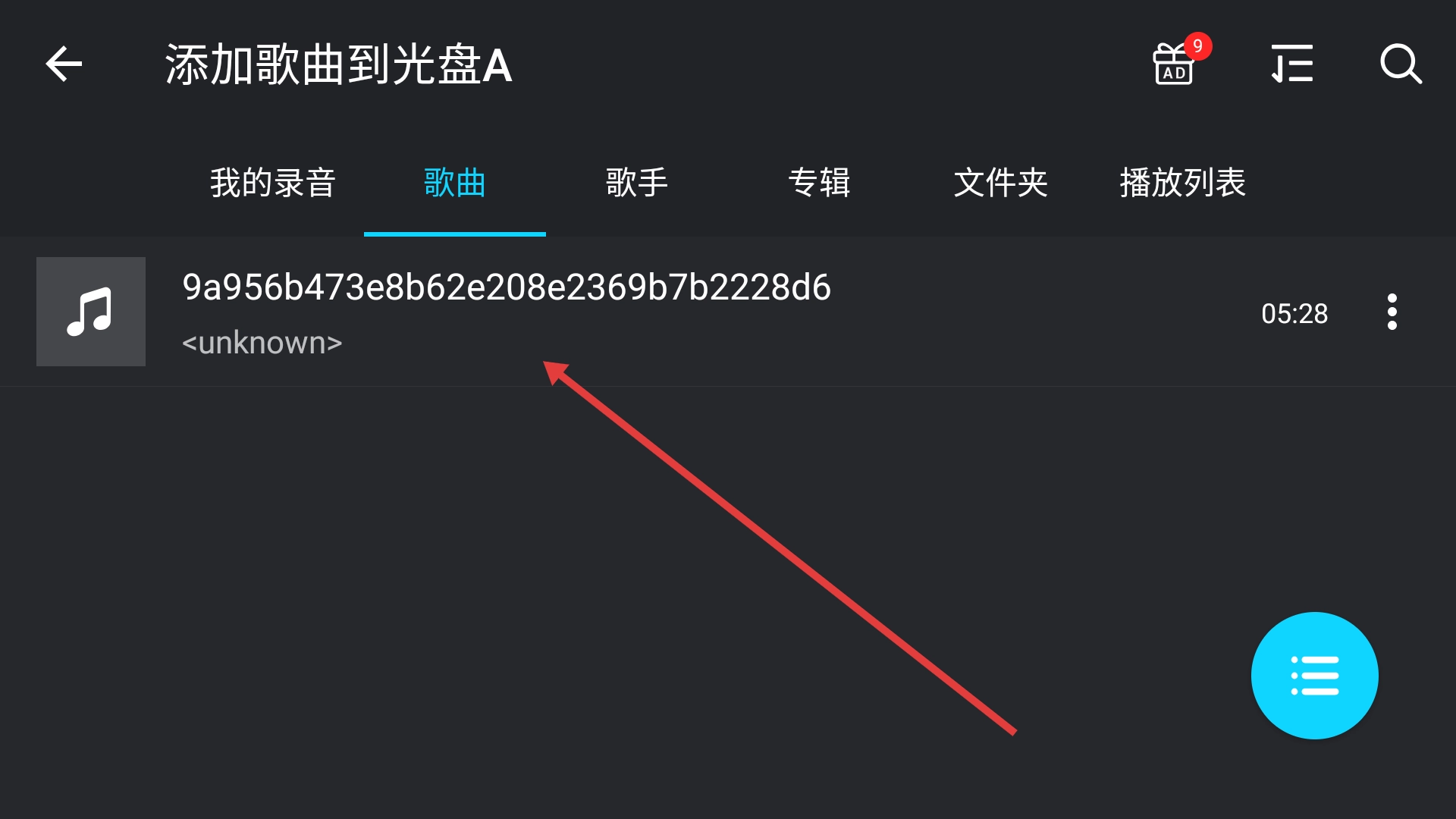The image size is (1456, 819).
Task: Open the sort order icon
Action: (1292, 64)
